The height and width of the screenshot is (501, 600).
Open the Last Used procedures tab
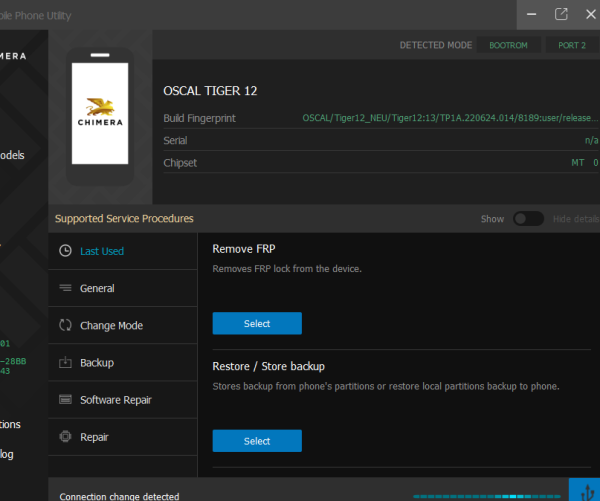[x=123, y=251]
